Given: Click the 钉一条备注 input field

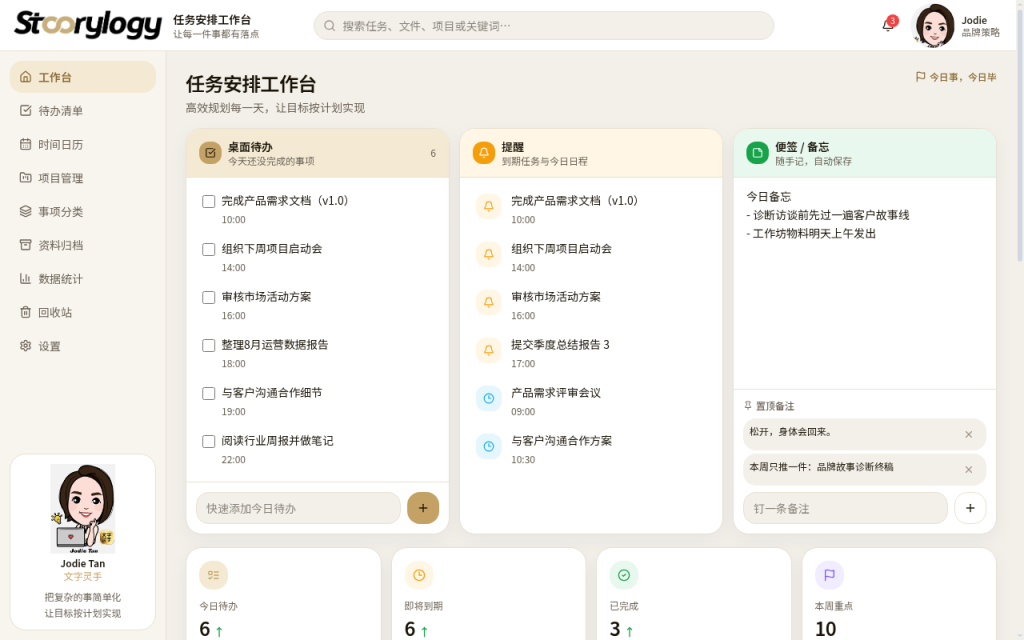Looking at the screenshot, I should point(845,508).
